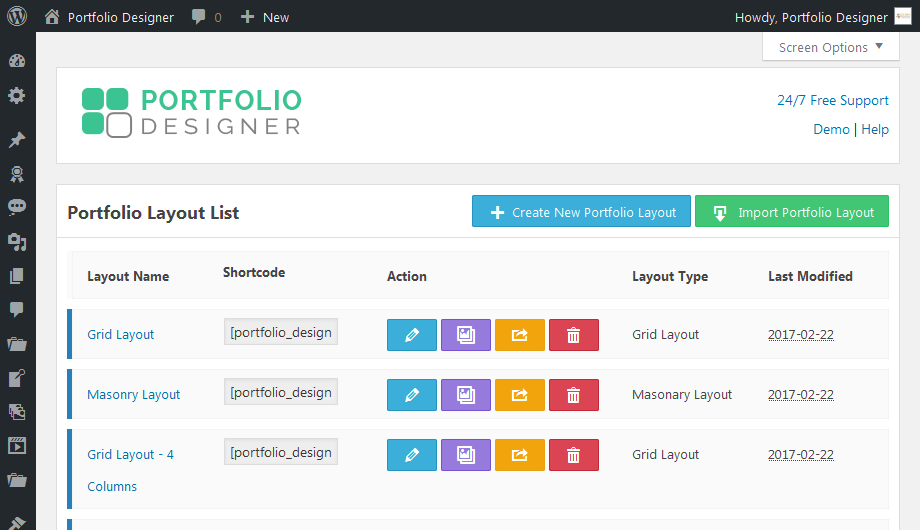Open the Dashboard sidebar icon
This screenshot has height=530, width=920.
tap(17, 60)
